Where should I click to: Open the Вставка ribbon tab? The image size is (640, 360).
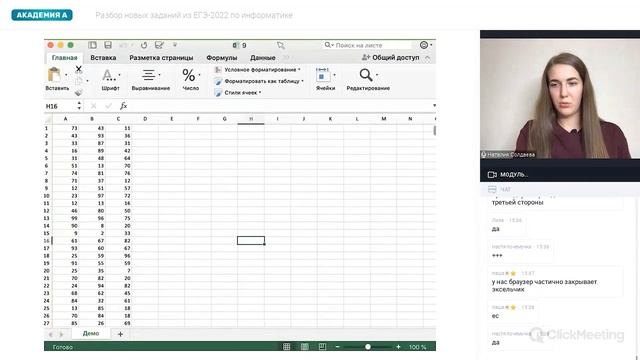pos(103,58)
